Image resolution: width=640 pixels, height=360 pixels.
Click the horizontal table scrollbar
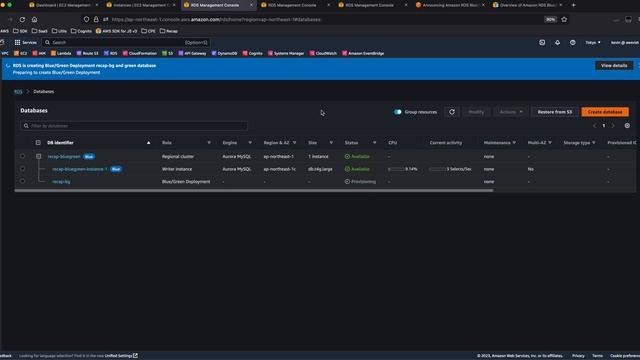(x=254, y=191)
